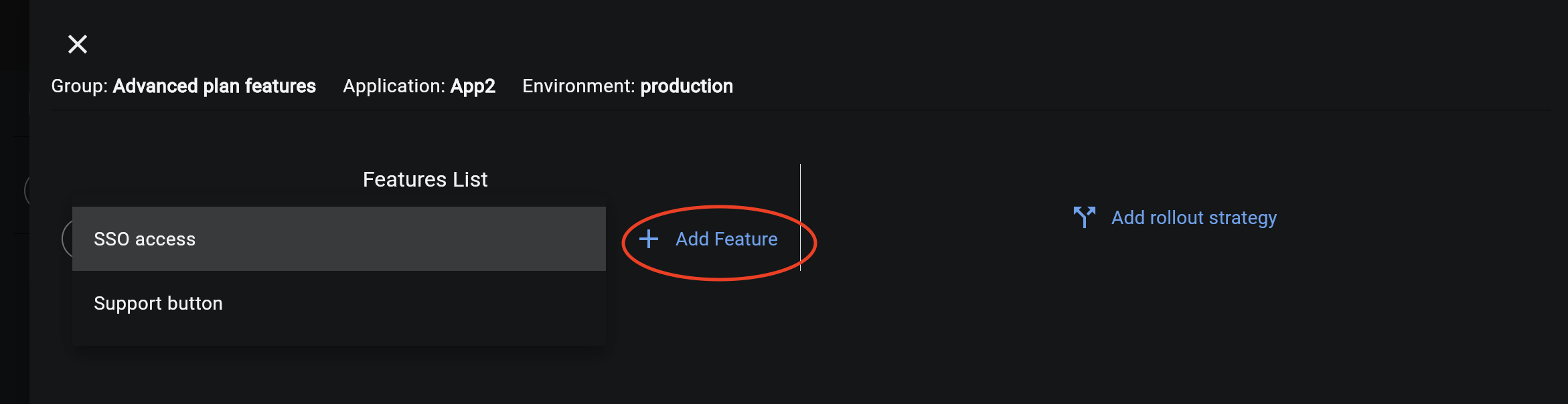Click the arrow-split icon beside Add rollout strategy
Image resolution: width=1568 pixels, height=404 pixels.
(1084, 215)
